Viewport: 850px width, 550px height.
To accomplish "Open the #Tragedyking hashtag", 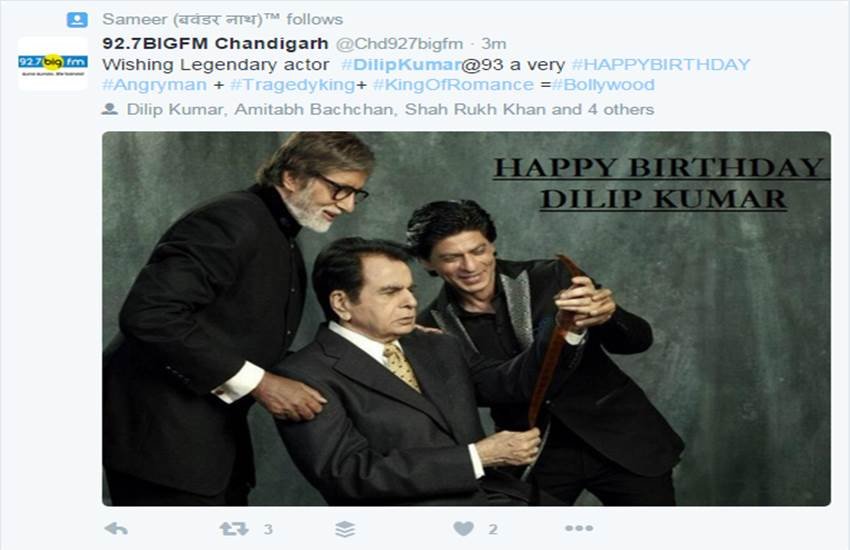I will pos(293,85).
